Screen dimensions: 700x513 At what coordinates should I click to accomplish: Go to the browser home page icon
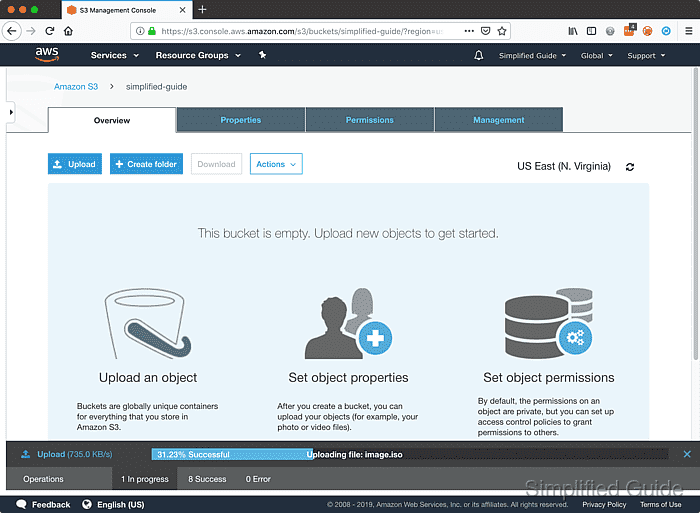68,31
